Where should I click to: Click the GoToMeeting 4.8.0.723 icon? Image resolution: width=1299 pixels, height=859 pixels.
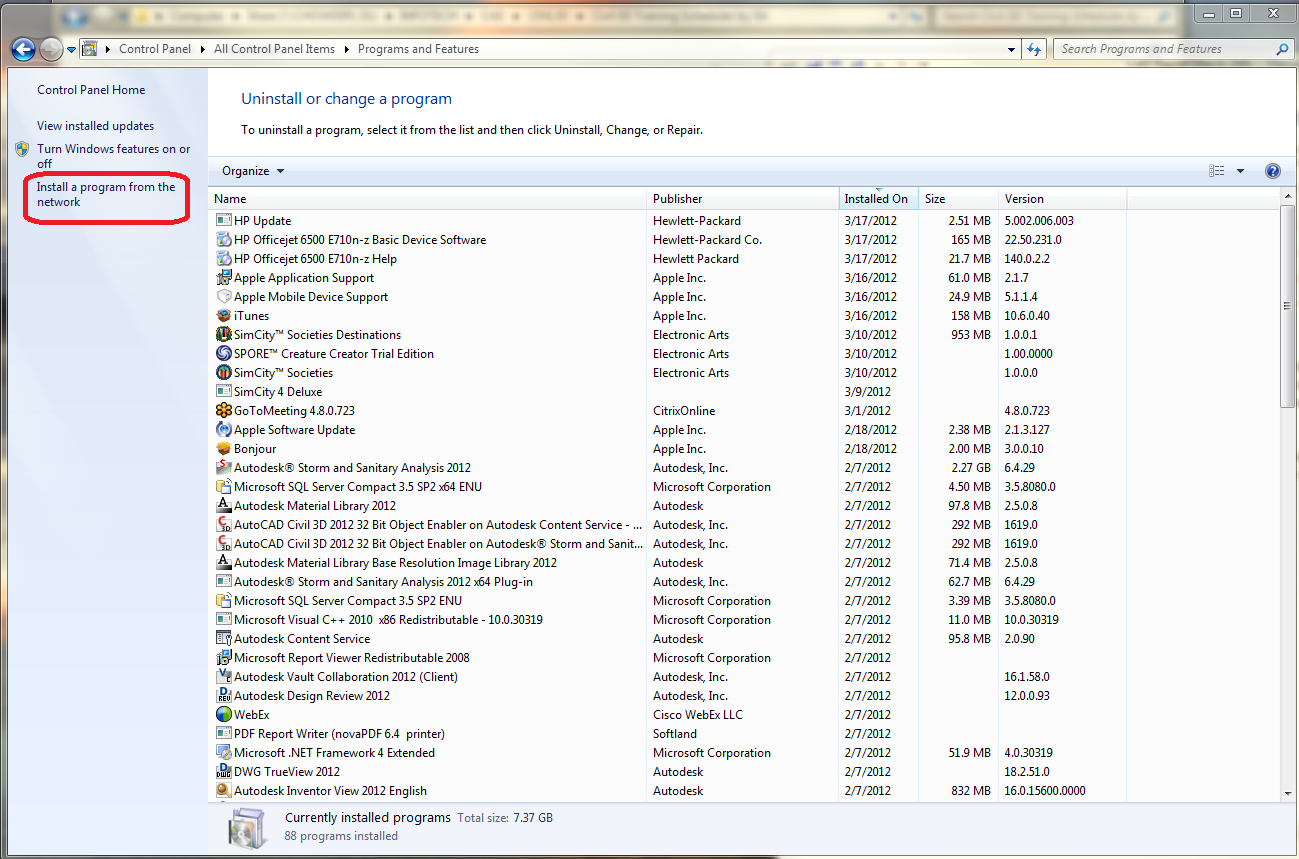tap(223, 410)
